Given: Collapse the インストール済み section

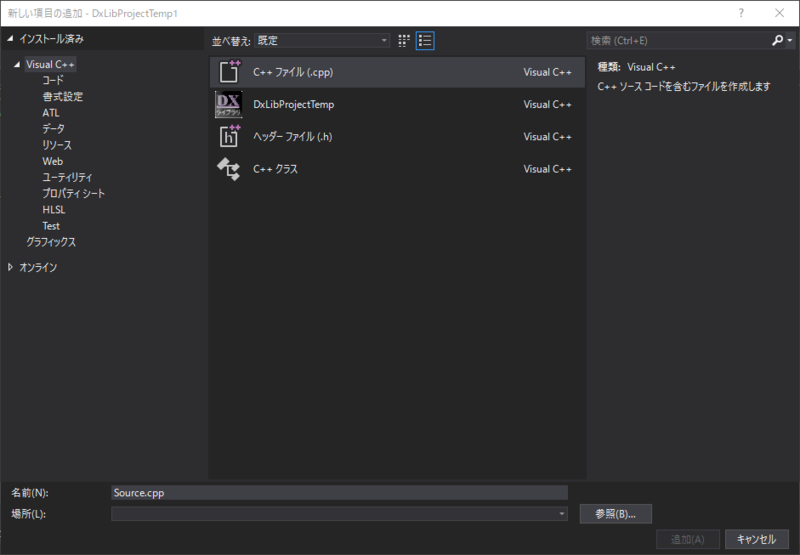Looking at the screenshot, I should pos(10,39).
